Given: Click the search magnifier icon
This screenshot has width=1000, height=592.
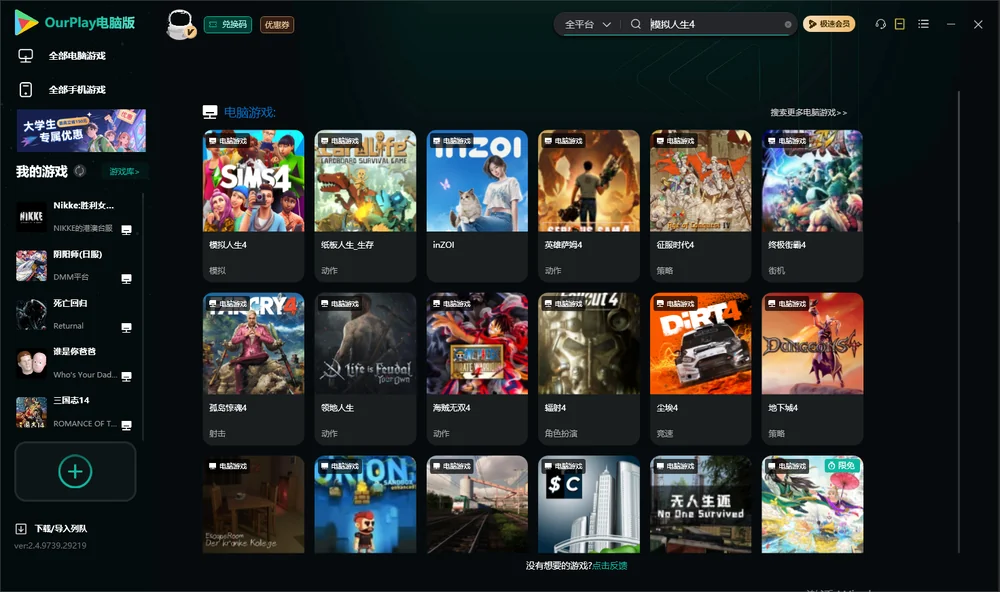Looking at the screenshot, I should coord(636,24).
